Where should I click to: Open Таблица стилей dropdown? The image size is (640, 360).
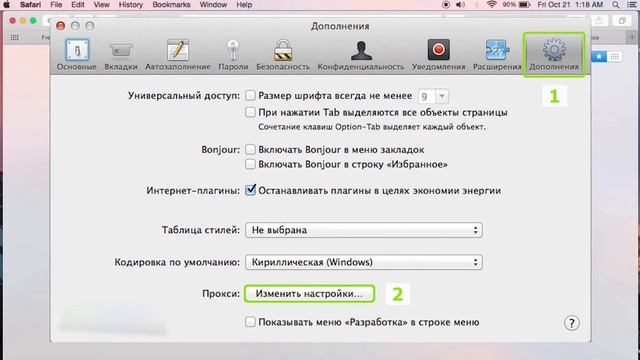[364, 230]
